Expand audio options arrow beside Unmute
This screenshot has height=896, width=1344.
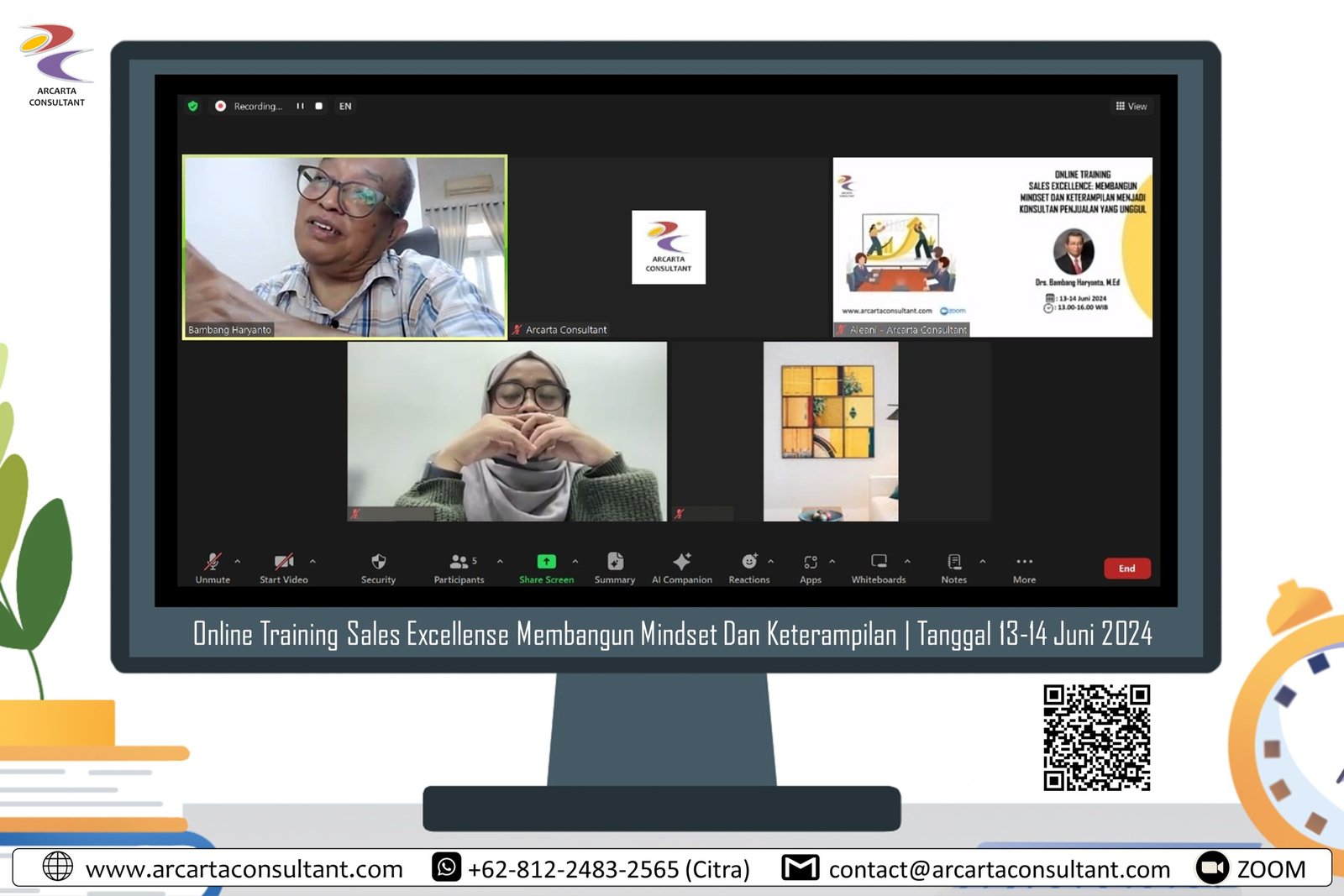pos(238,561)
